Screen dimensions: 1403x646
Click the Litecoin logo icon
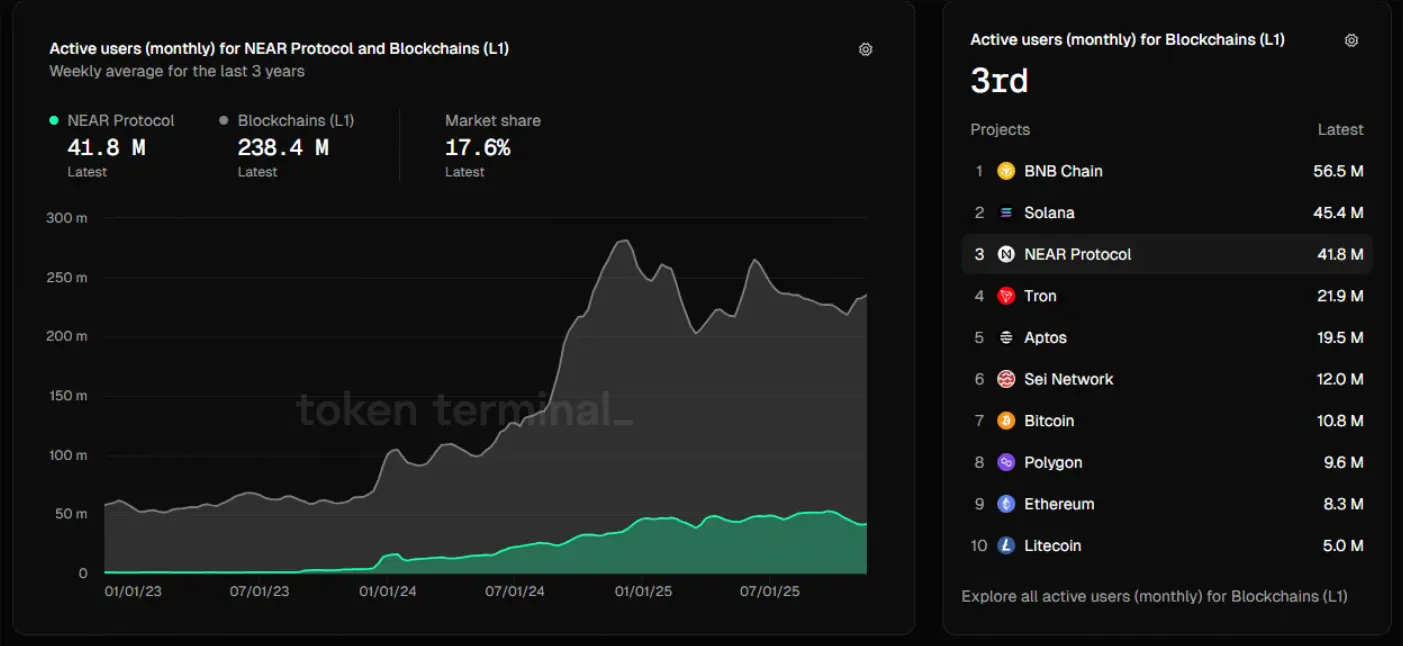coord(1006,546)
